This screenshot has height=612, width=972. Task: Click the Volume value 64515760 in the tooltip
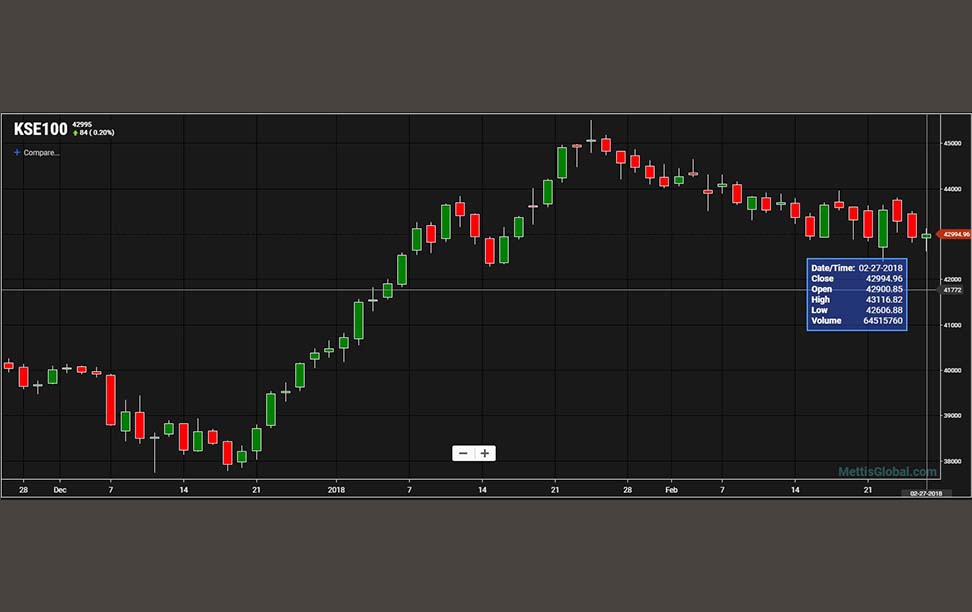[883, 321]
